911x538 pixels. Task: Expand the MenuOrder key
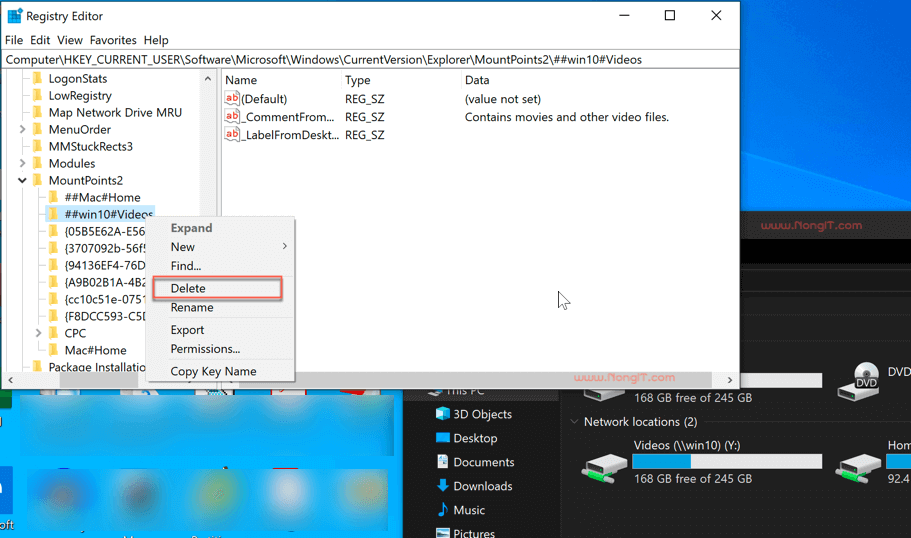click(x=22, y=129)
